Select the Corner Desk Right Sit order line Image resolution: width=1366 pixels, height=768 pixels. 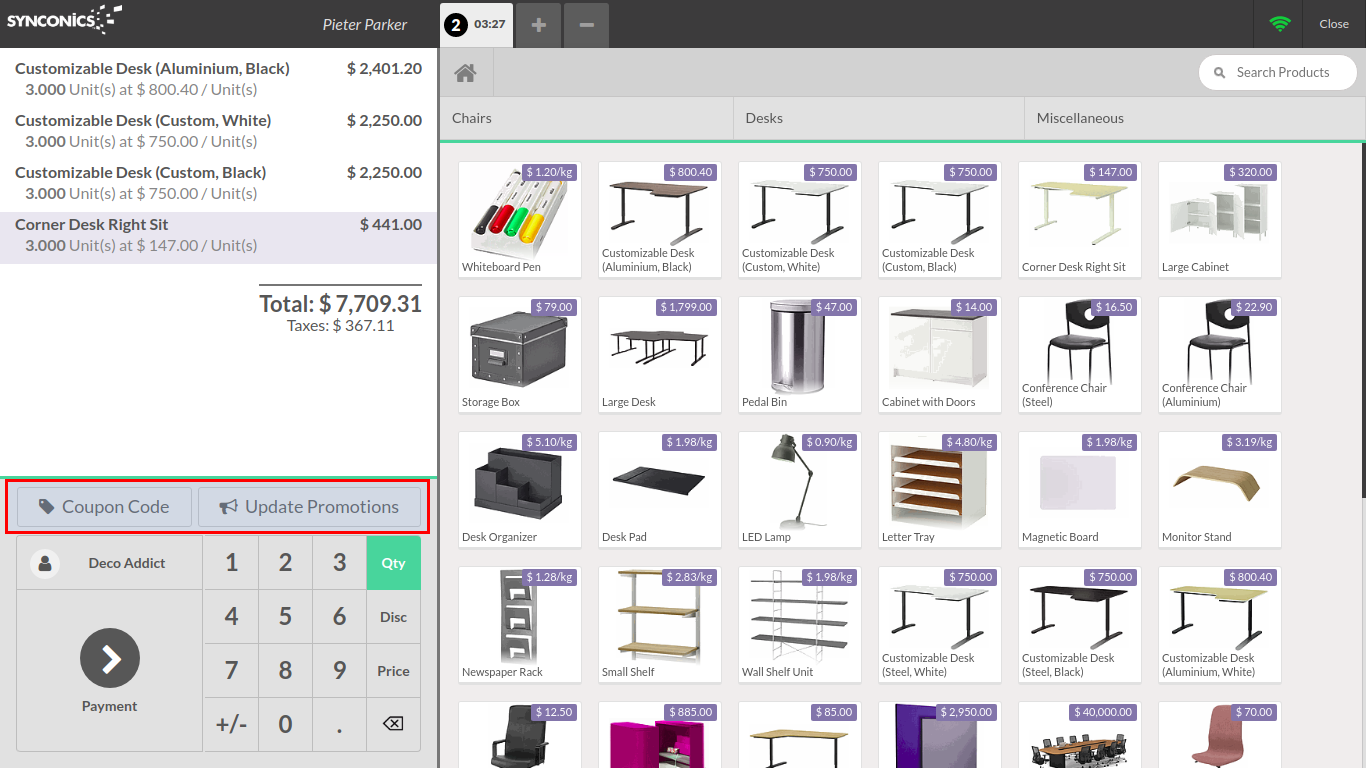[218, 235]
